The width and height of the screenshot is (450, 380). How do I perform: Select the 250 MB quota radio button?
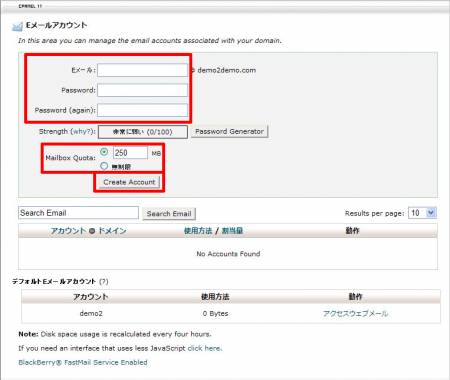104,152
